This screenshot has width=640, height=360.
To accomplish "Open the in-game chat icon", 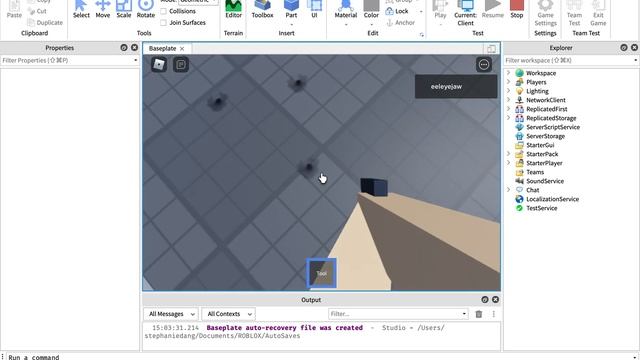I will coord(181,64).
